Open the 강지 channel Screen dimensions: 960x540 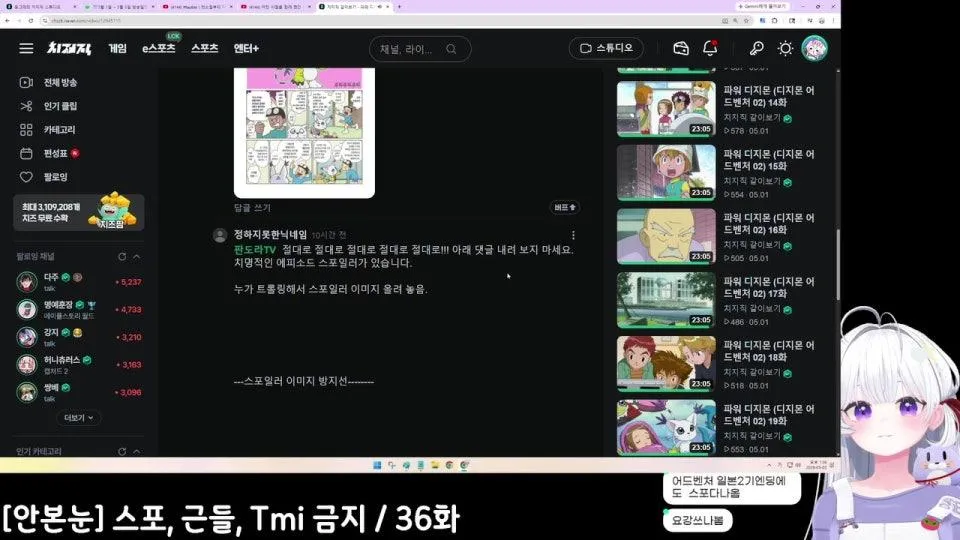point(78,337)
